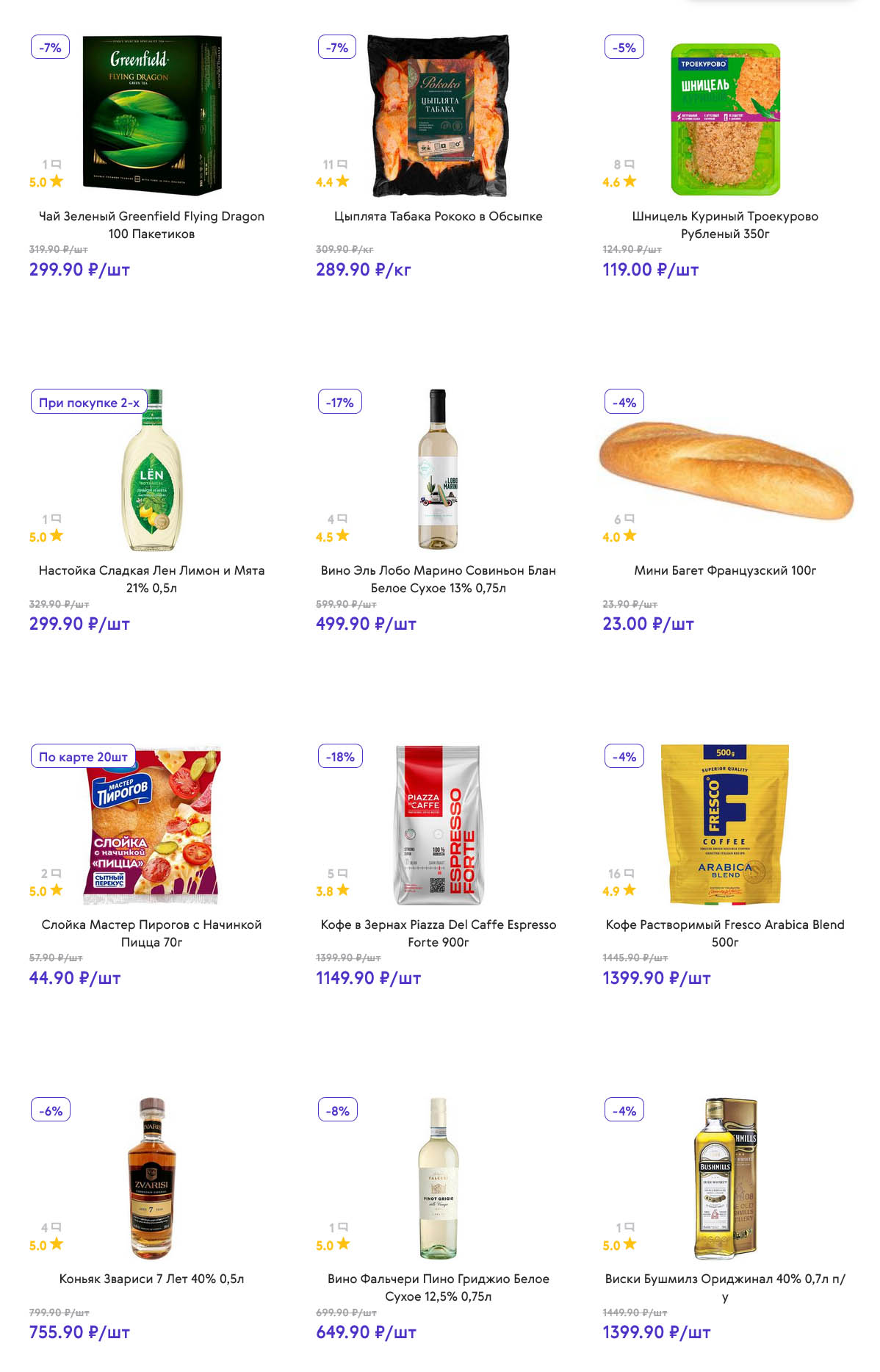
Task: Click the 'По карте 20шт' promo badge
Action: click(x=83, y=756)
